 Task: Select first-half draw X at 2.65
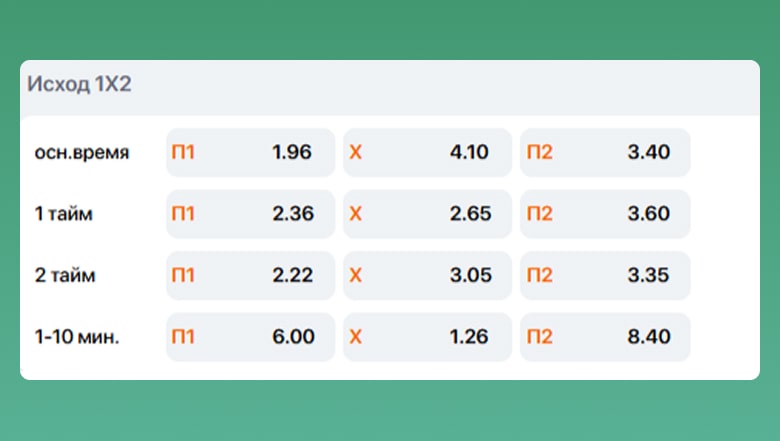[427, 214]
